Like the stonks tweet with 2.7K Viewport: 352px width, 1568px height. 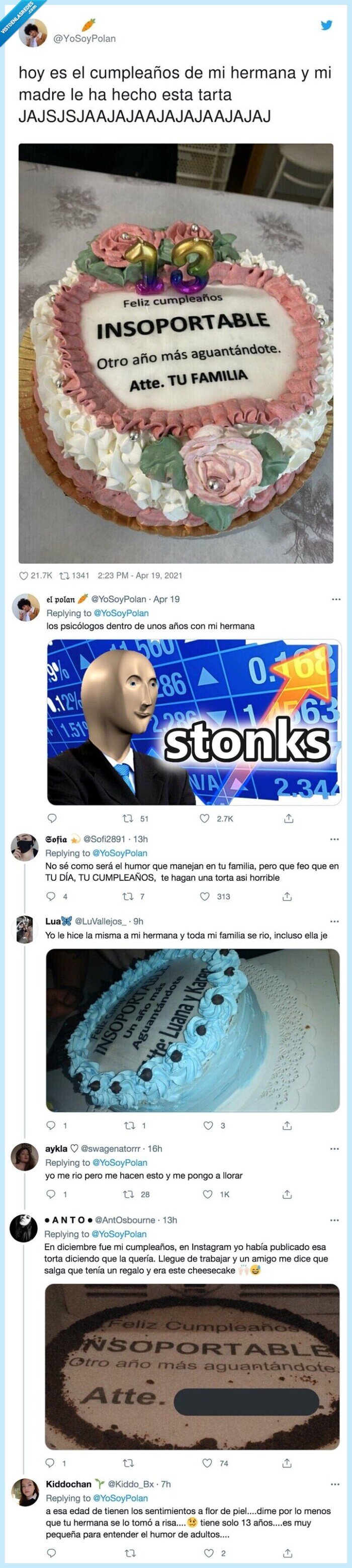205,818
